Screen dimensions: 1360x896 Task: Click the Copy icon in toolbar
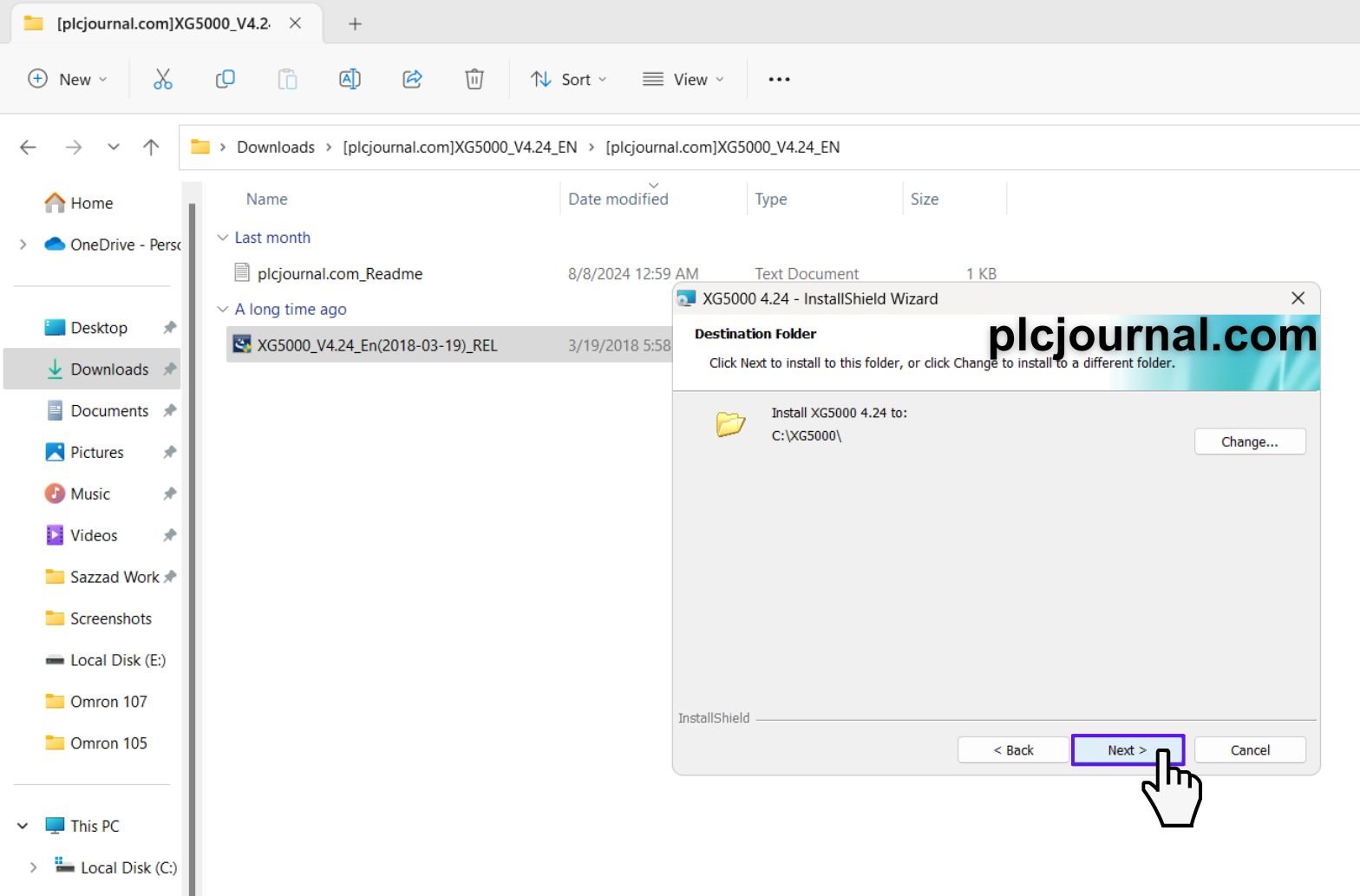point(225,79)
